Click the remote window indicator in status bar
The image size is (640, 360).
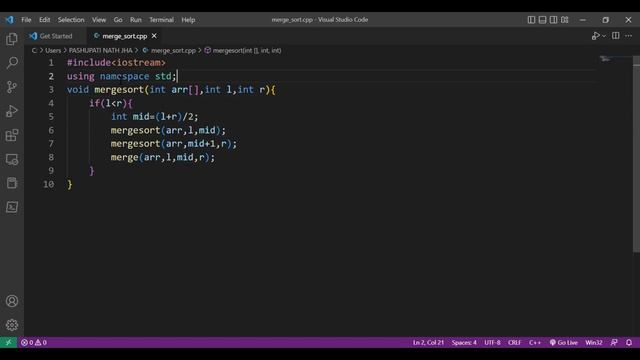coord(8,342)
